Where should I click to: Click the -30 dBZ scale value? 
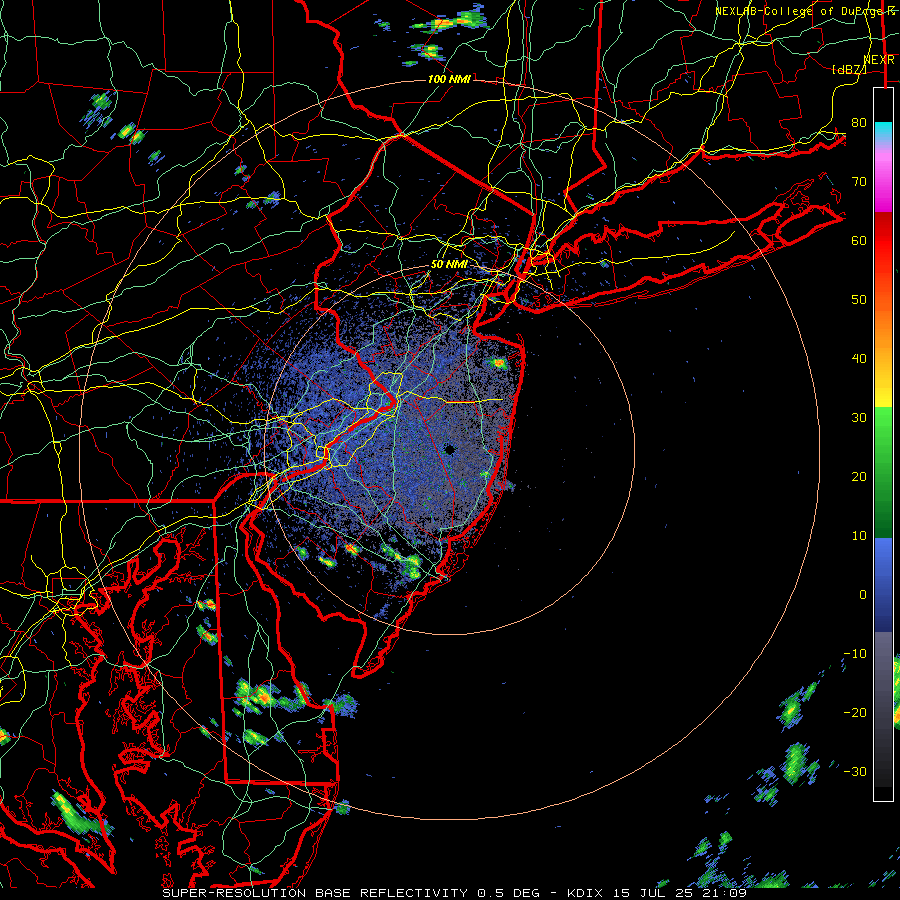tap(855, 772)
